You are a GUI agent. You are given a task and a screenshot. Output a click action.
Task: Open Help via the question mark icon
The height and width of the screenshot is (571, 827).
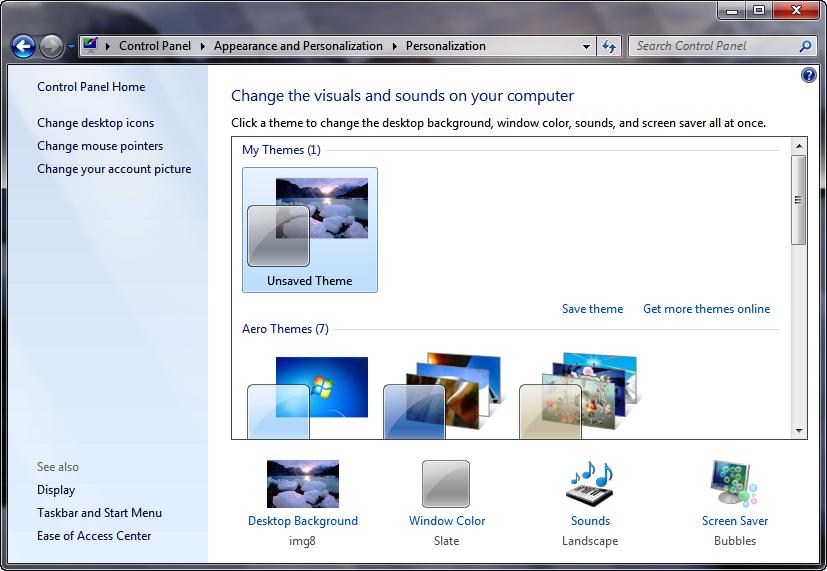click(808, 75)
